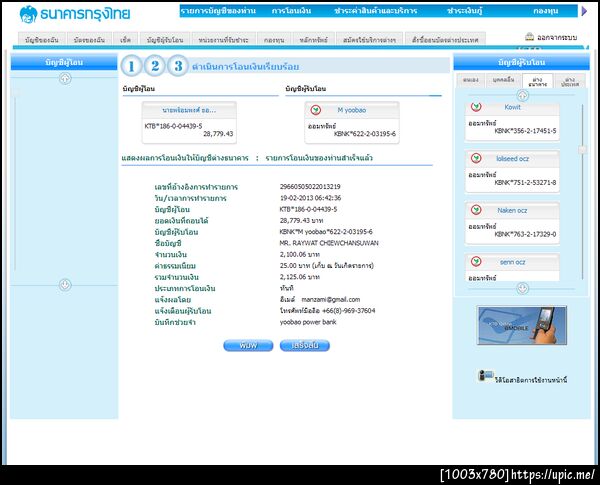Select Naken ocz recipient name
600x485 pixels.
(512, 210)
